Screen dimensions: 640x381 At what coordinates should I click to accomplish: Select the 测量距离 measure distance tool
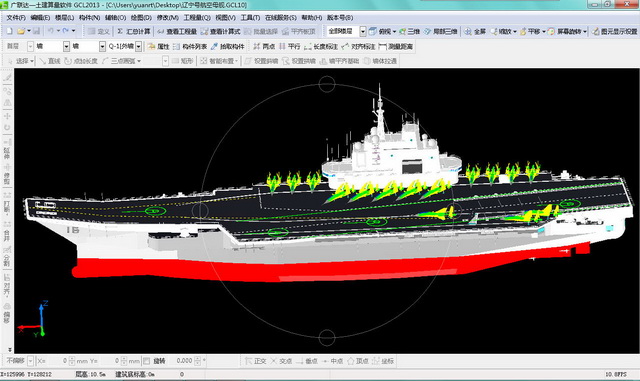pyautogui.click(x=396, y=47)
